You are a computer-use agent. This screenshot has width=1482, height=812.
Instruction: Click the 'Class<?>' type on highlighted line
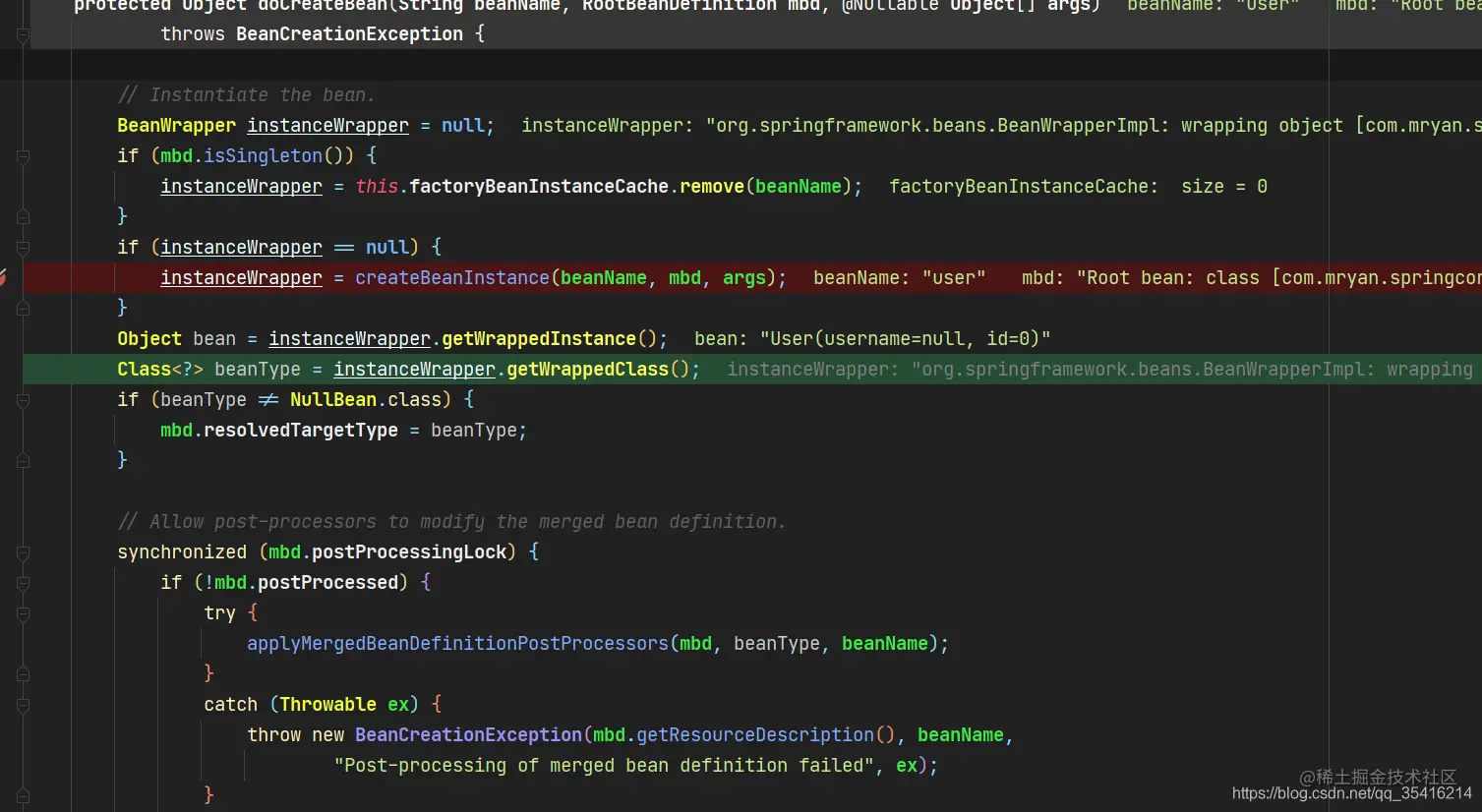160,370
